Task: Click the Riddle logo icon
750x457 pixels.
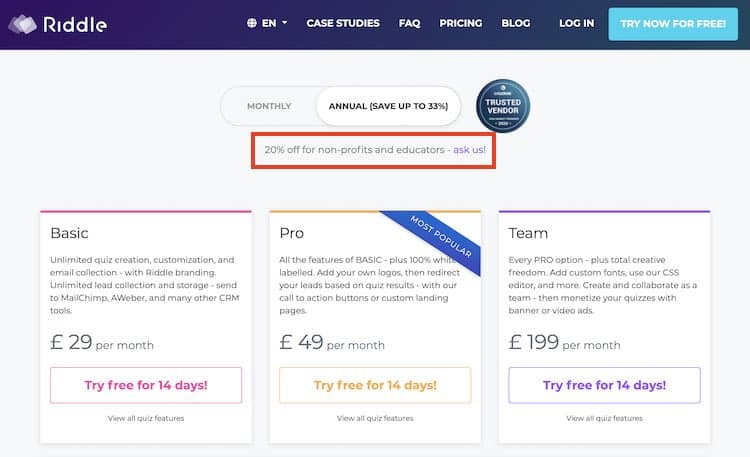Action: click(x=22, y=24)
